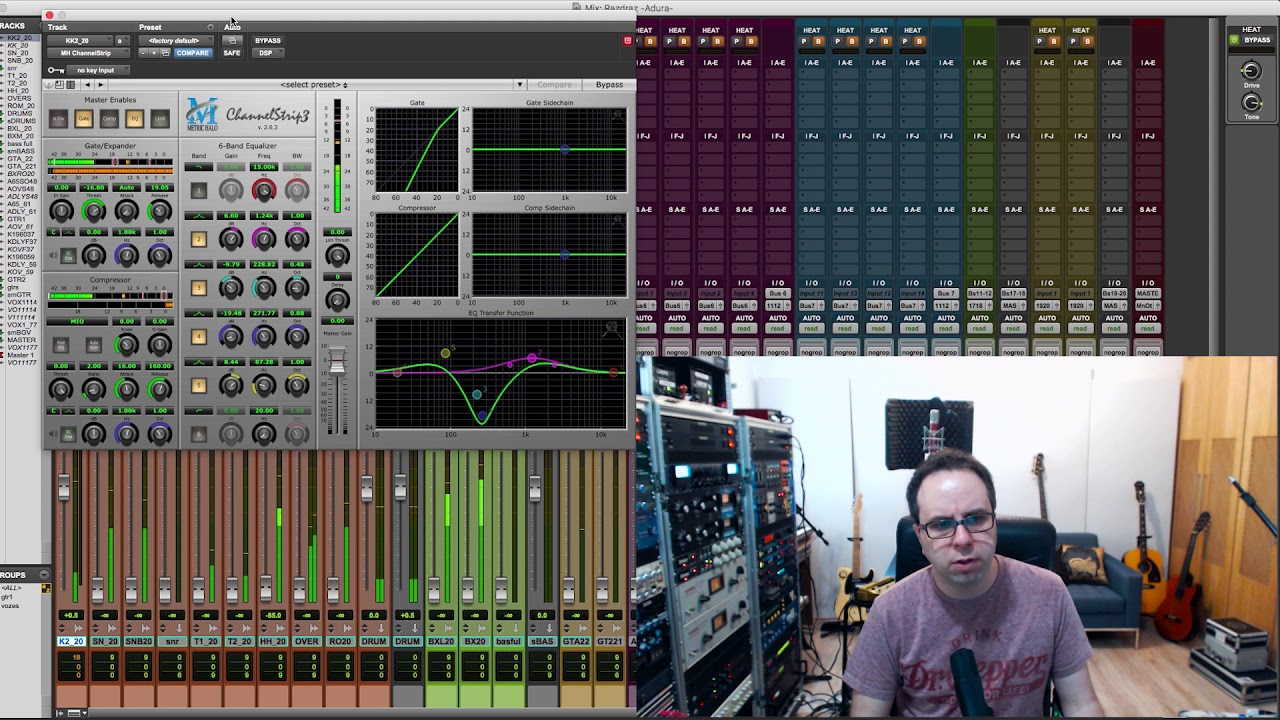Click the HEAT Drive knob
Image resolution: width=1280 pixels, height=720 pixels.
[1251, 70]
